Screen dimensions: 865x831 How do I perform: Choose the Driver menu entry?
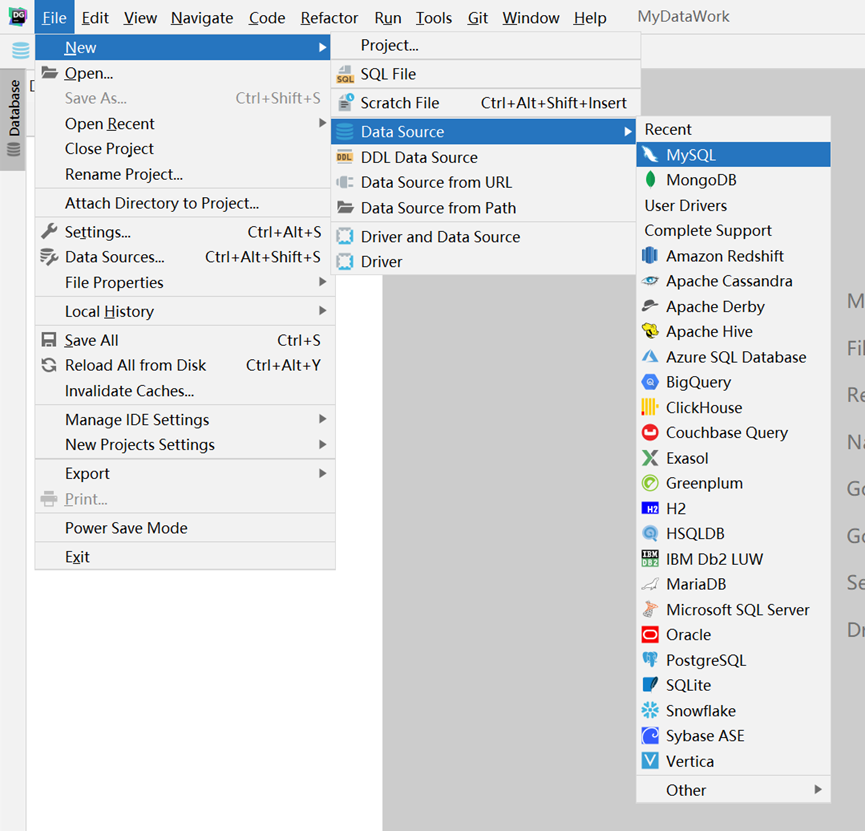(483, 262)
